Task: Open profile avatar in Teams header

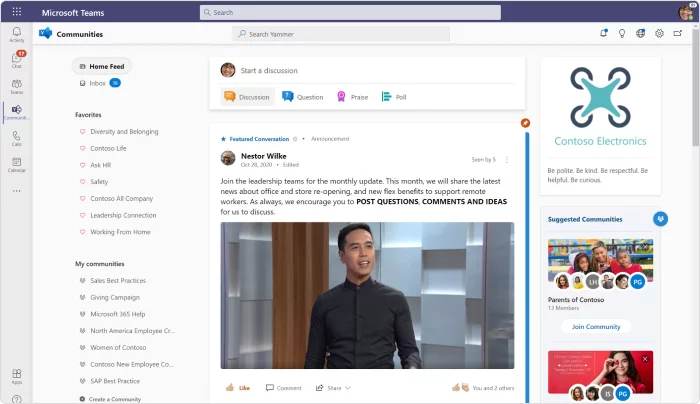Action: (x=686, y=12)
